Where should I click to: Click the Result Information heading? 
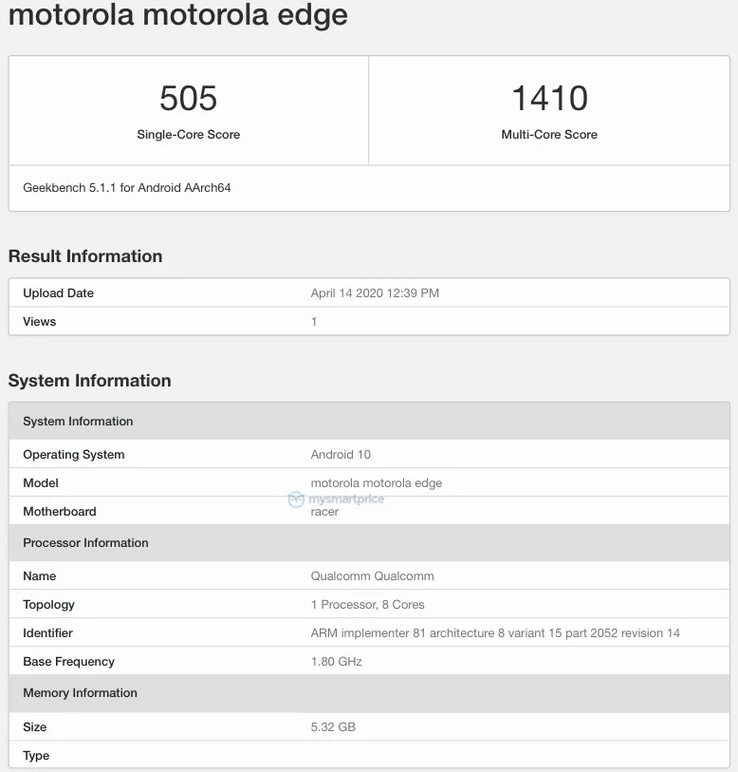click(85, 256)
